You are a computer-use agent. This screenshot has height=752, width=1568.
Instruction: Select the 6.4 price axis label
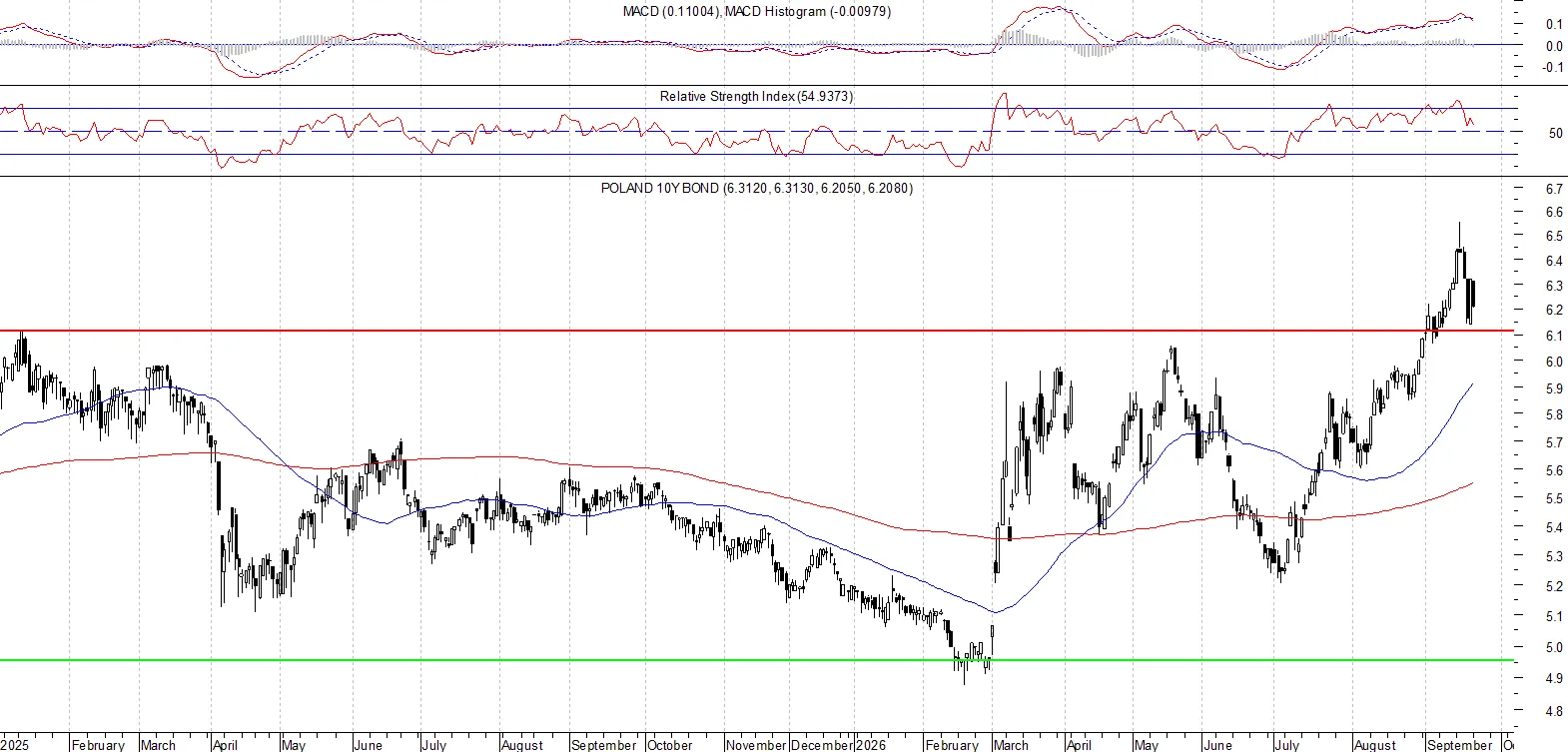click(1554, 262)
